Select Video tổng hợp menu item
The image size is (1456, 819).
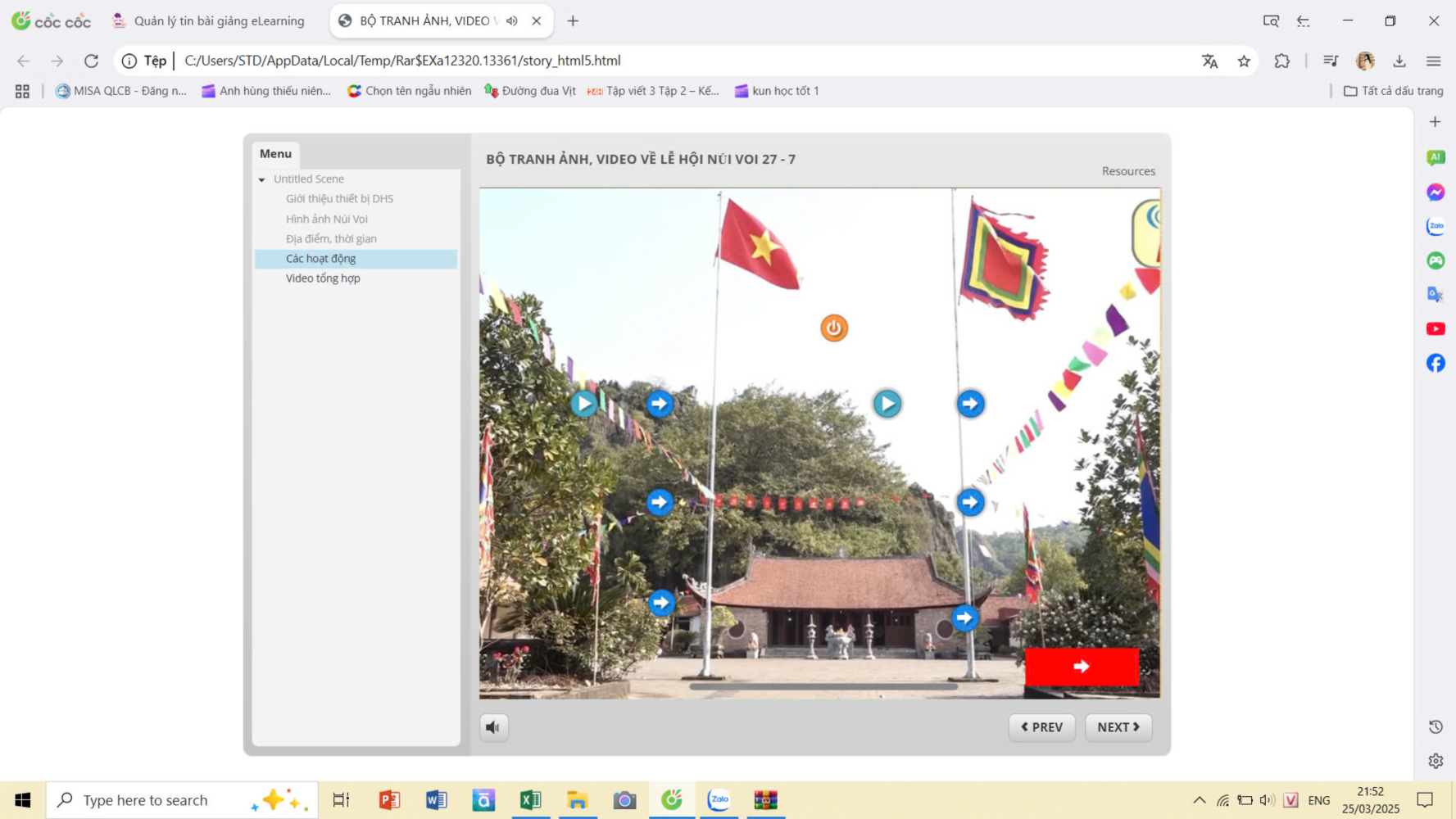(x=323, y=278)
